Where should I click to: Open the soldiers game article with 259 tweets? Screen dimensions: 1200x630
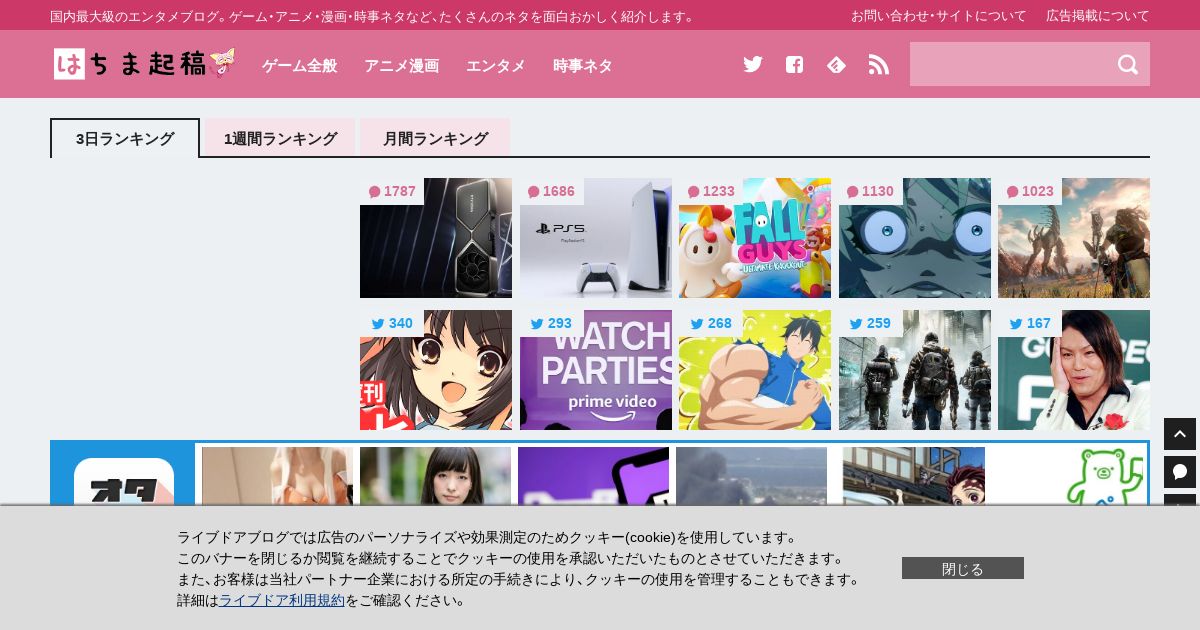point(915,370)
